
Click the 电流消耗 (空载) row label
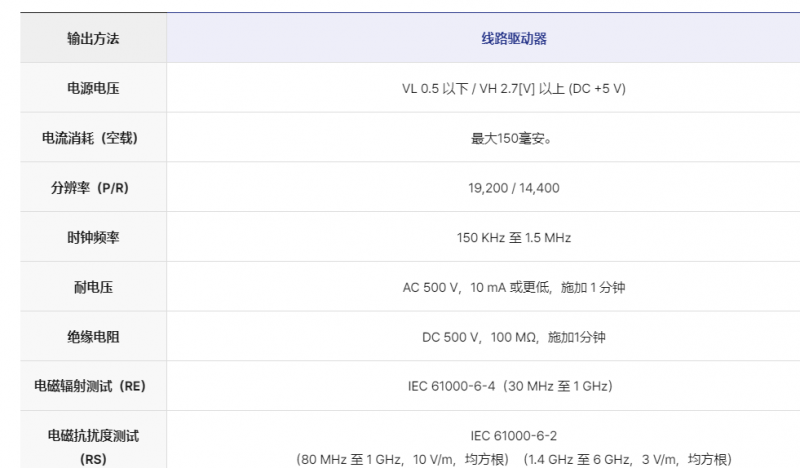93,138
